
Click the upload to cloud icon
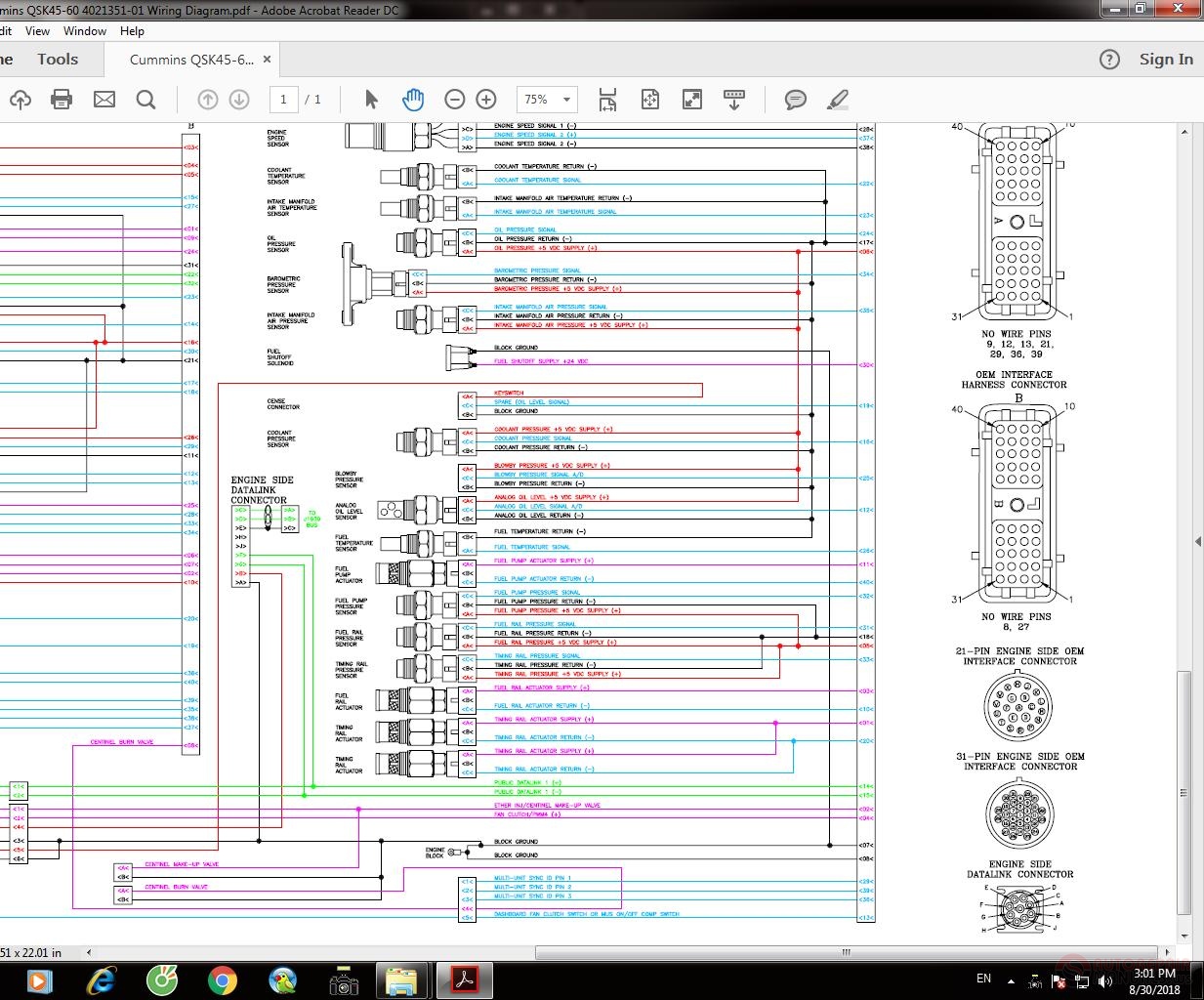(x=20, y=100)
